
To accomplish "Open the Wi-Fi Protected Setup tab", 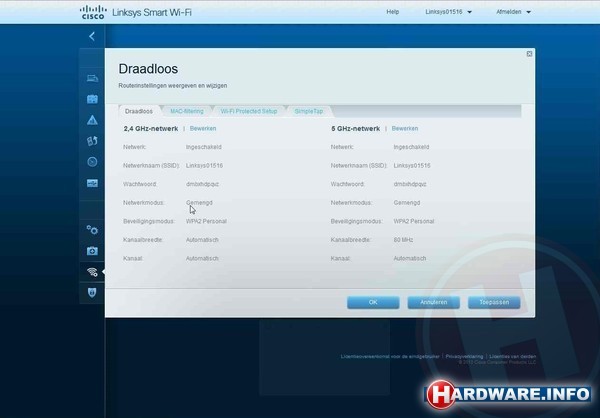I will pyautogui.click(x=249, y=111).
